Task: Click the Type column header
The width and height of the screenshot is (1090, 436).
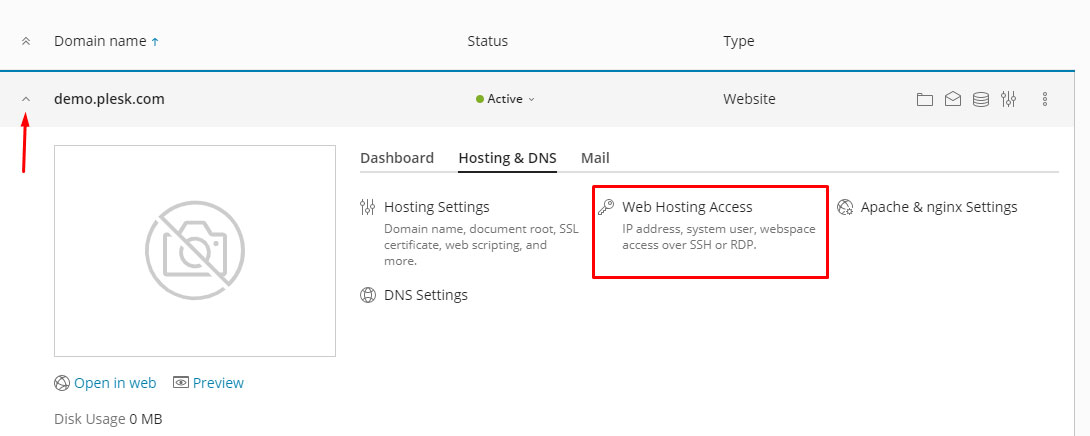Action: [x=738, y=41]
